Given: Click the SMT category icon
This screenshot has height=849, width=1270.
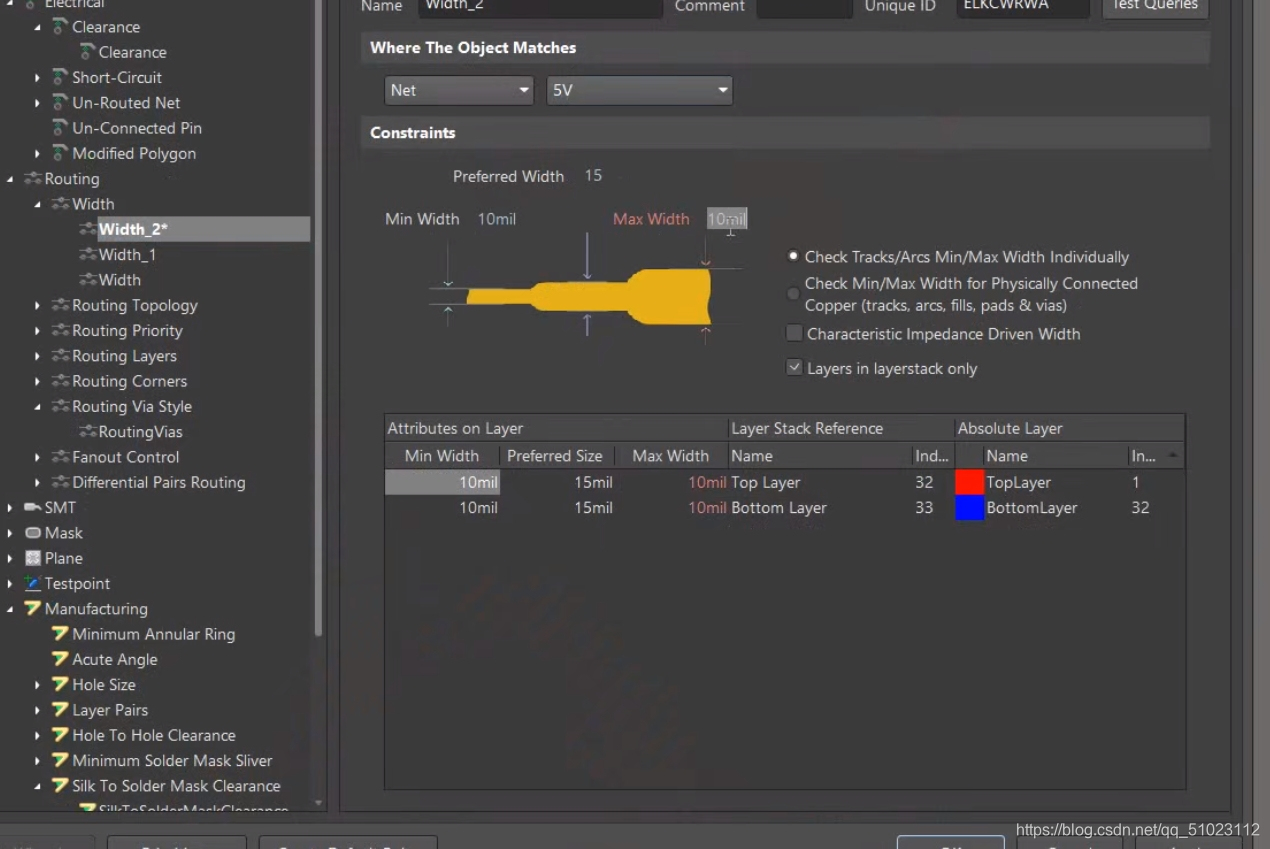Looking at the screenshot, I should click(33, 507).
